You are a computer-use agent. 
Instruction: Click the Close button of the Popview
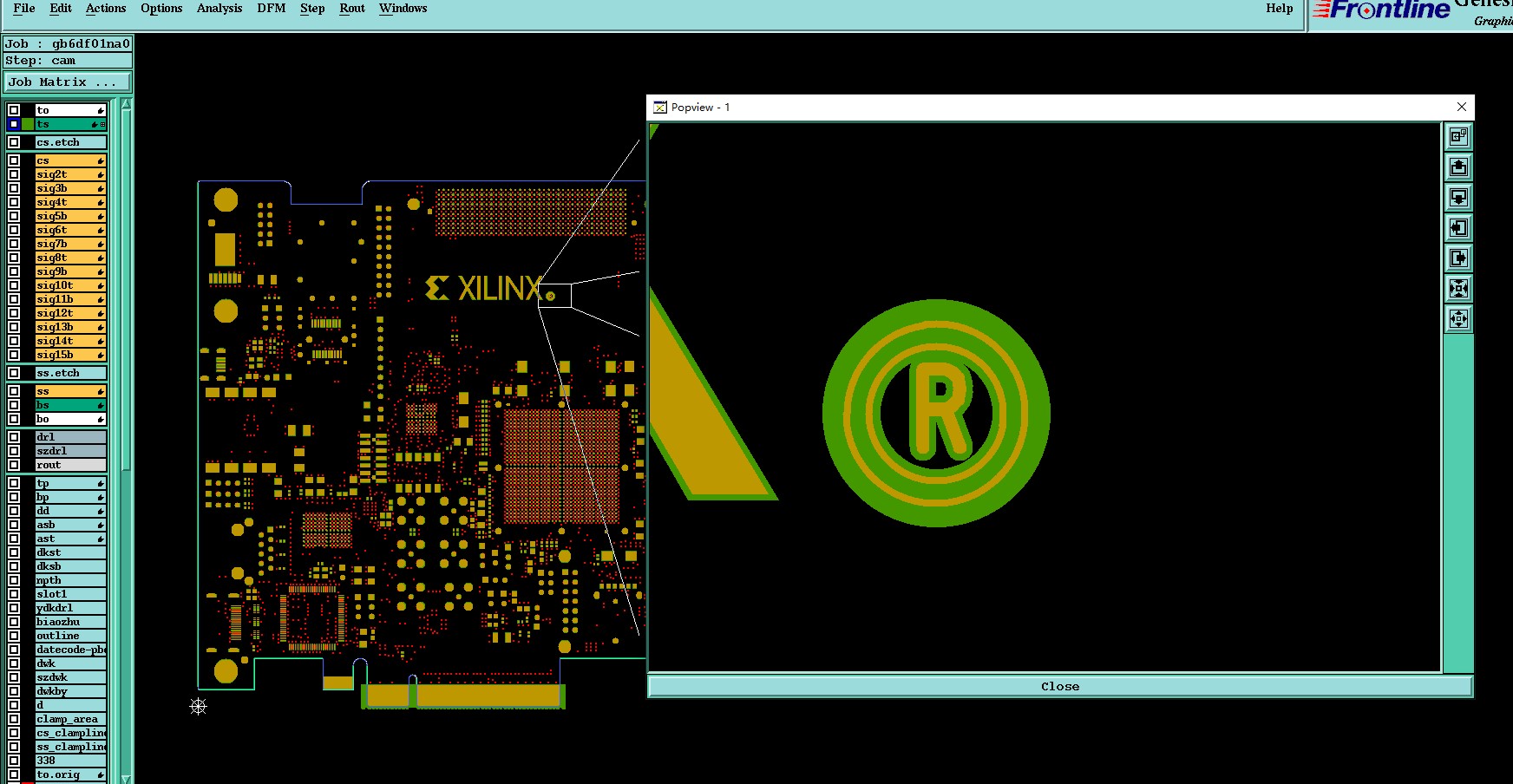click(1060, 687)
